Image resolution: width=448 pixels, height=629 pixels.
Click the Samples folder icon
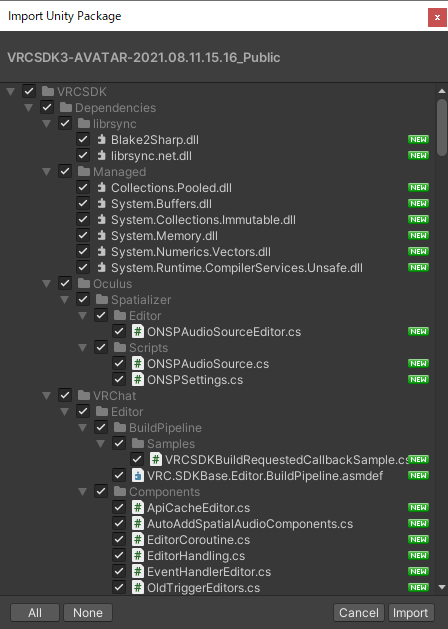tap(138, 444)
